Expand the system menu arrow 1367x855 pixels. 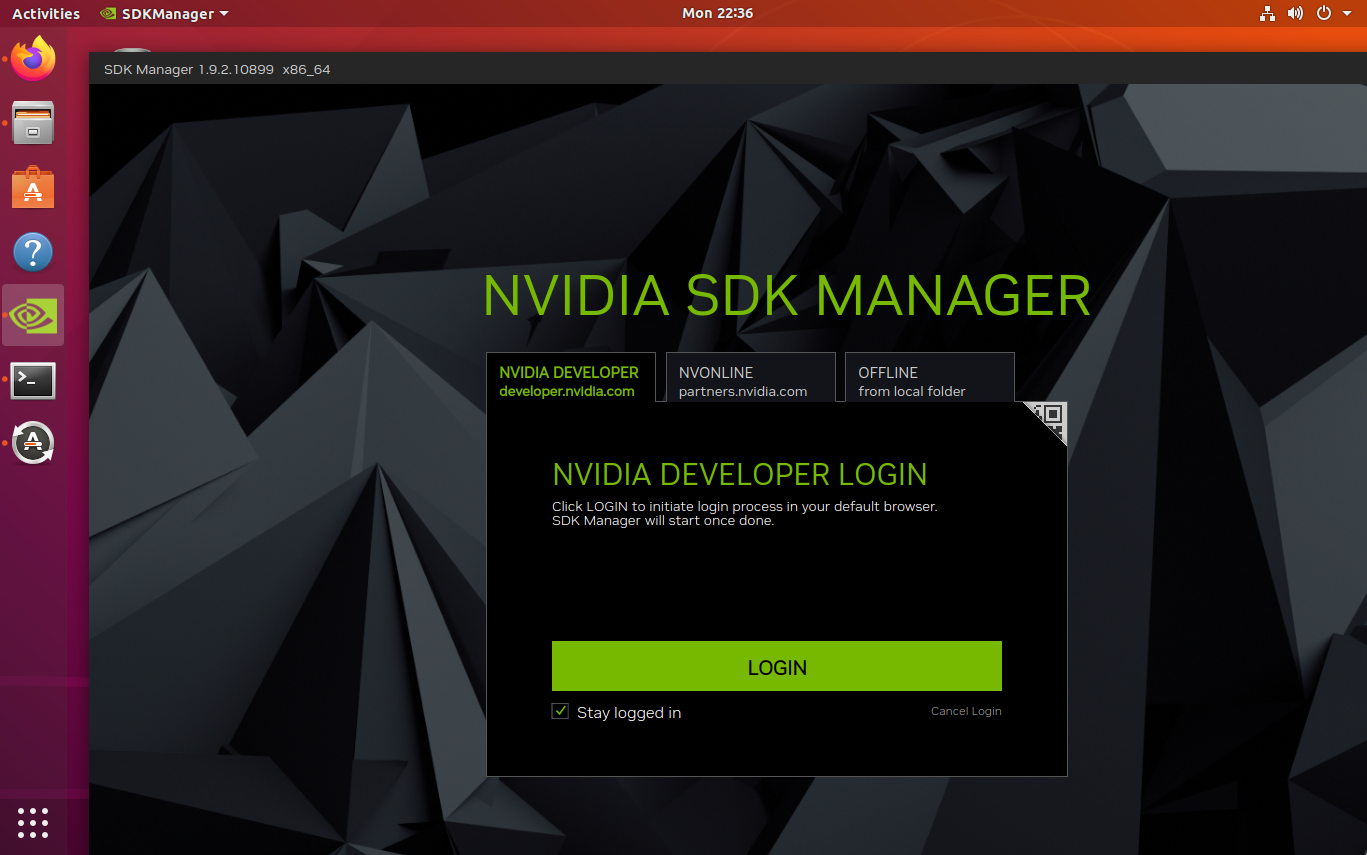[x=1346, y=14]
